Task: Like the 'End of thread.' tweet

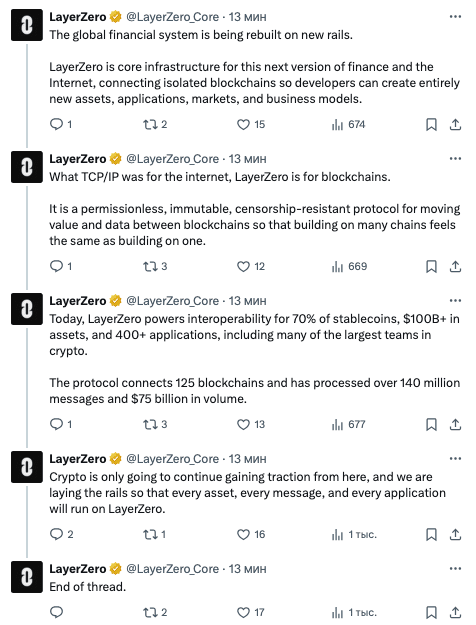Action: (244, 612)
